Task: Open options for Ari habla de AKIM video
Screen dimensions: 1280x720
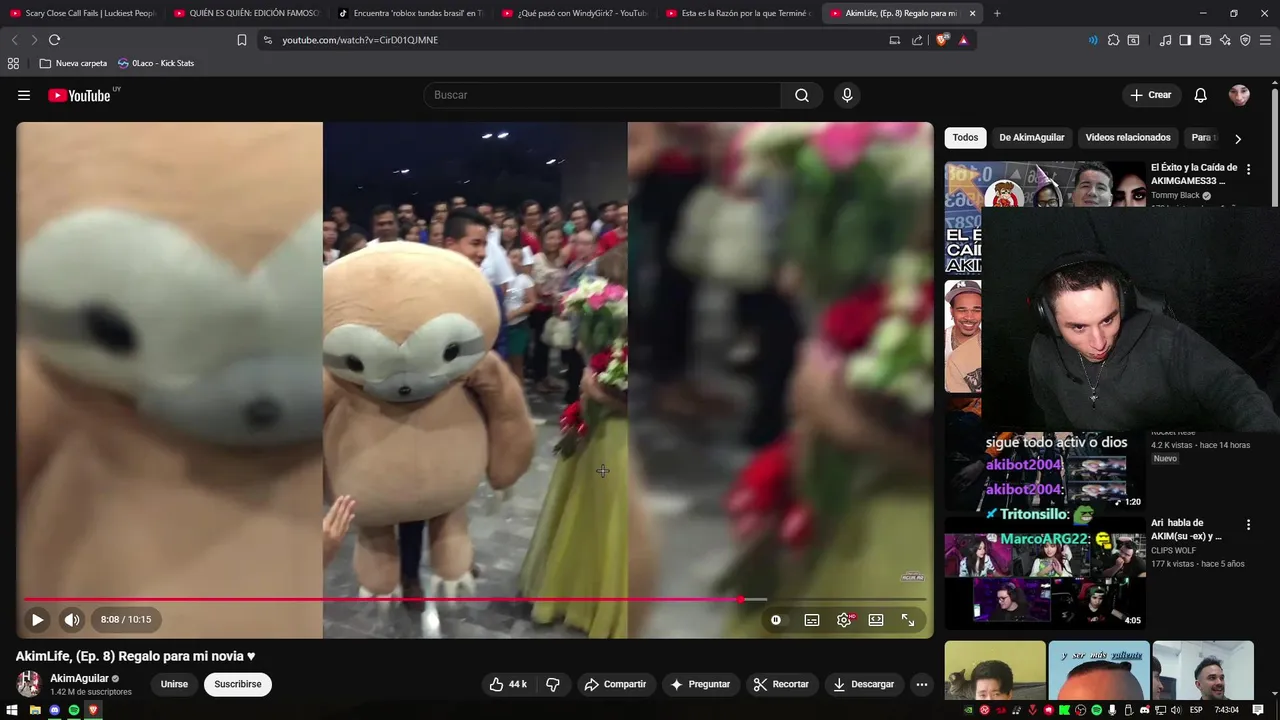Action: tap(1248, 524)
